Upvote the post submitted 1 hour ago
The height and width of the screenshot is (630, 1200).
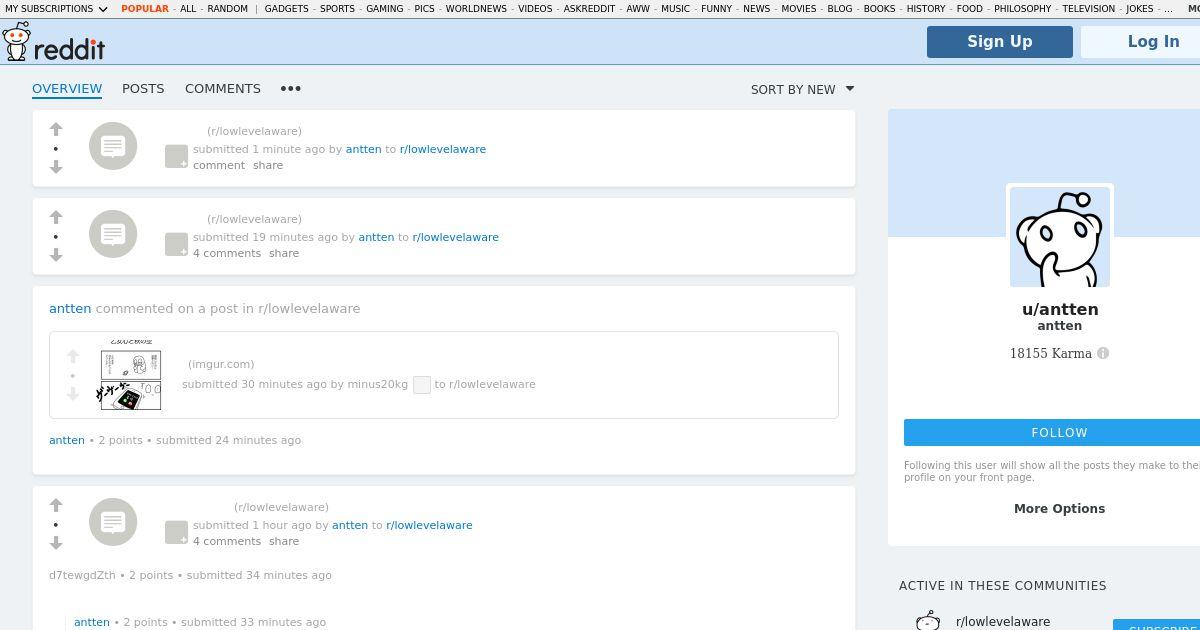pos(56,505)
